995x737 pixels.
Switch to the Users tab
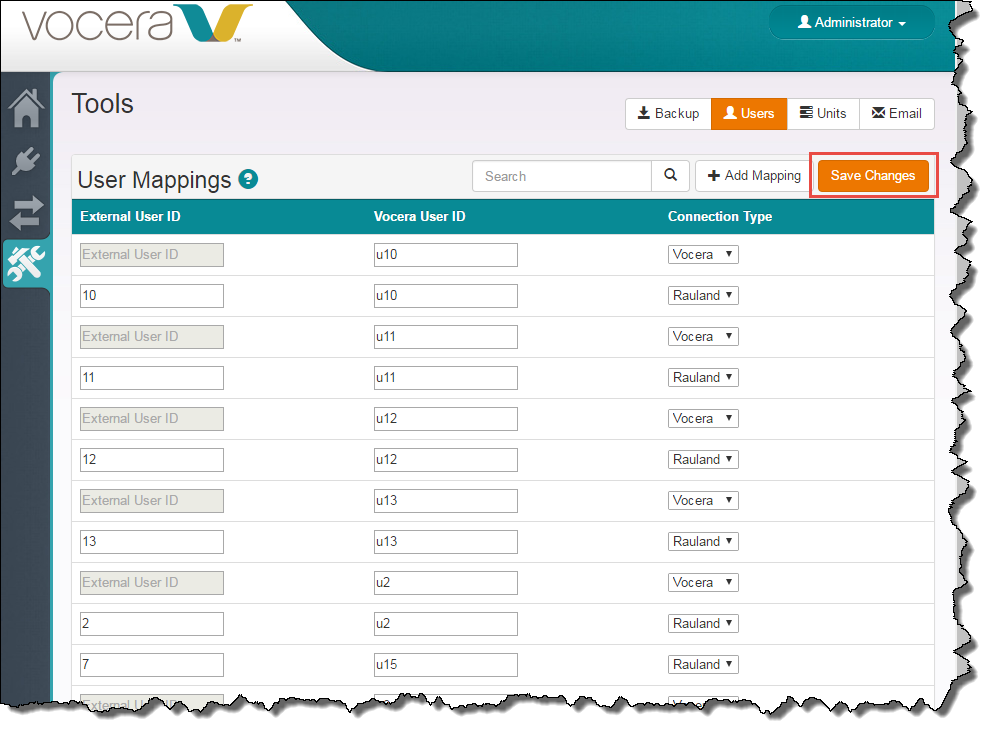pyautogui.click(x=749, y=114)
